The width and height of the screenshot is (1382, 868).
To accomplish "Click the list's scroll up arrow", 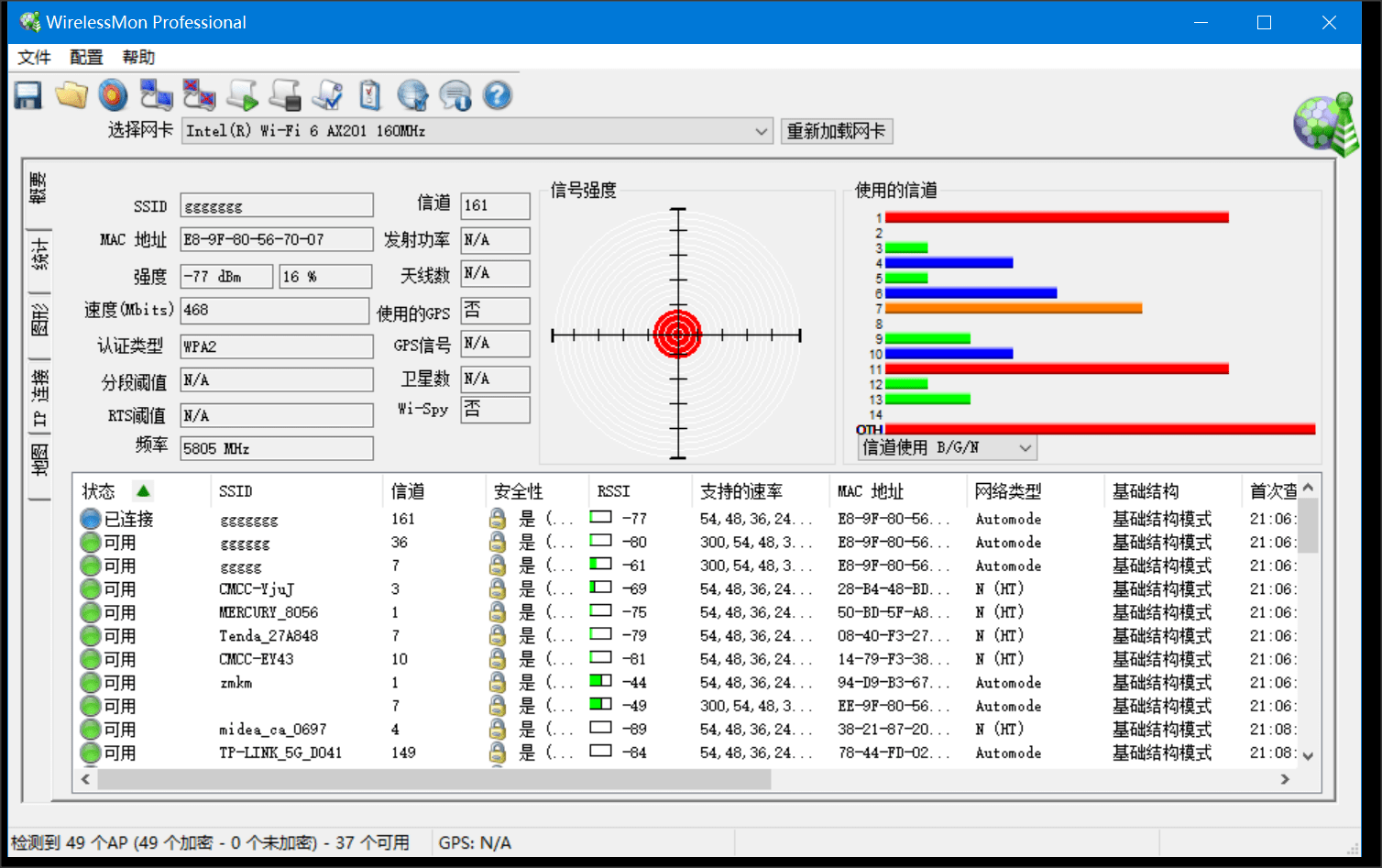I will pyautogui.click(x=1308, y=488).
